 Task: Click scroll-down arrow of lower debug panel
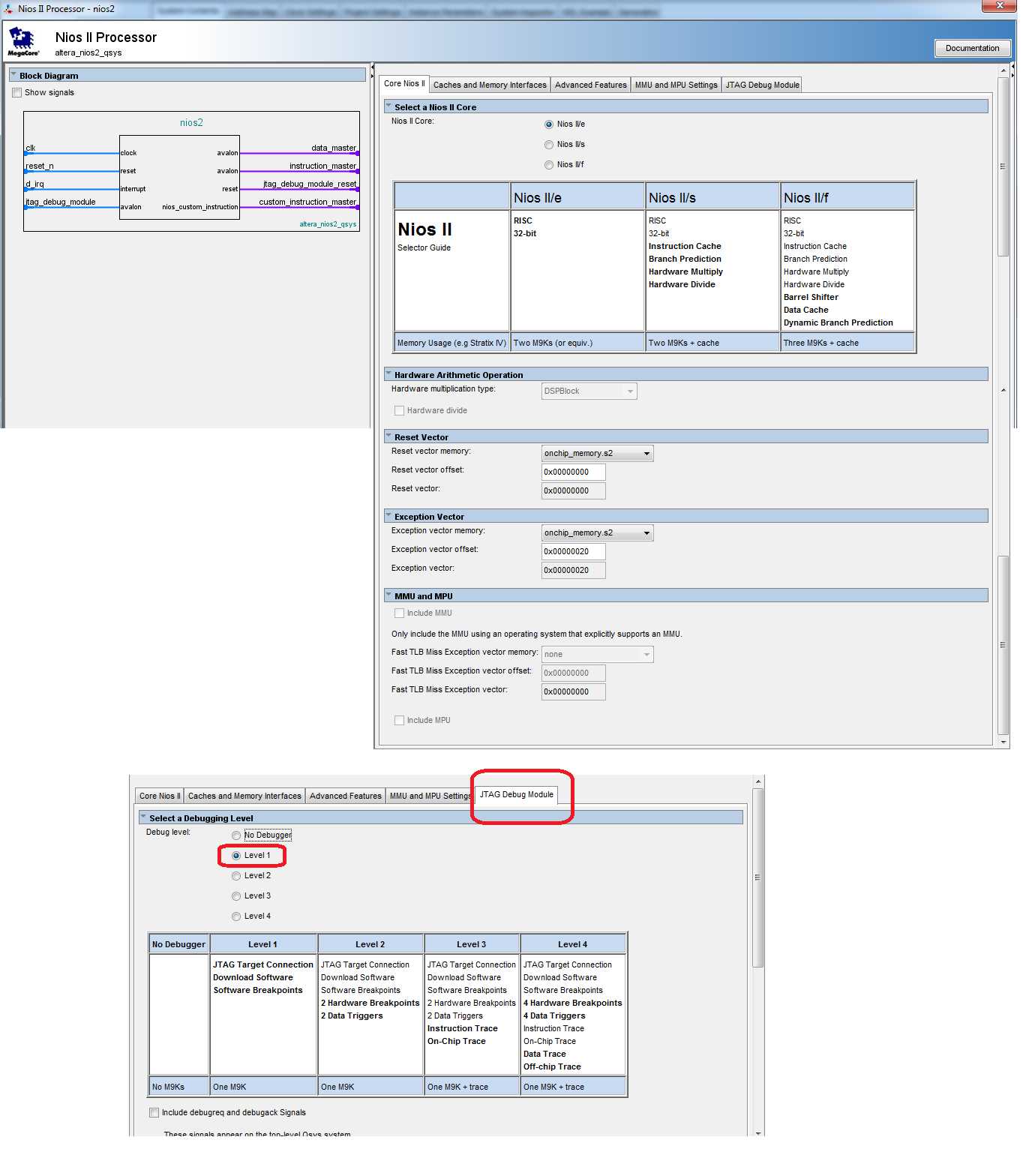click(x=758, y=1132)
